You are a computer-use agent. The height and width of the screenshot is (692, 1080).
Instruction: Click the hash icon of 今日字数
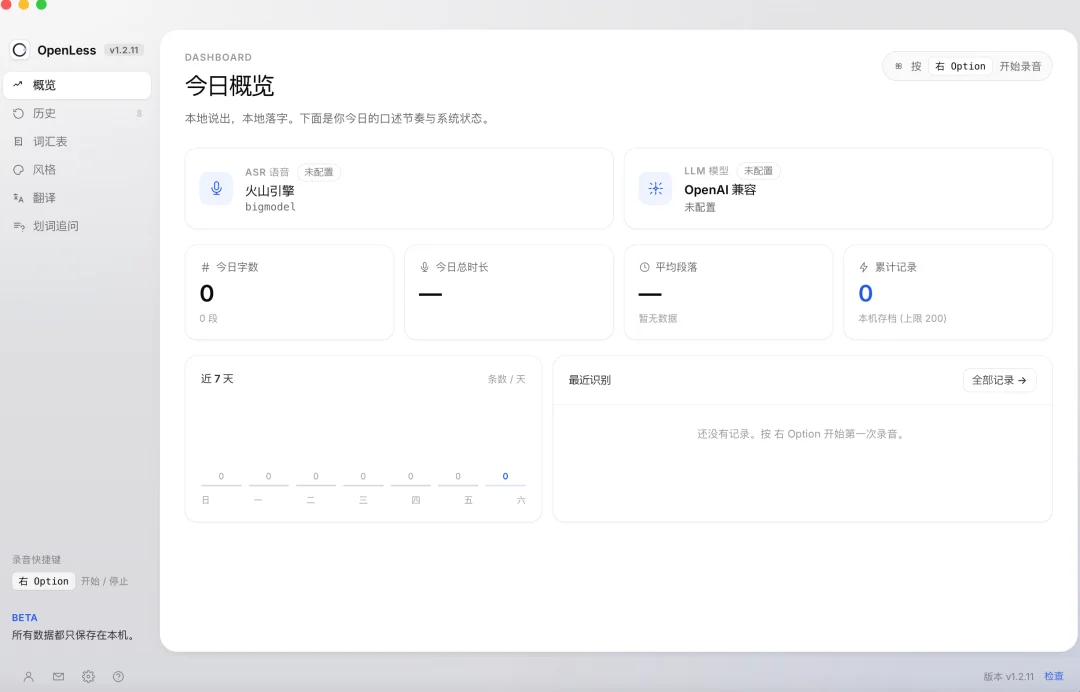pos(205,267)
